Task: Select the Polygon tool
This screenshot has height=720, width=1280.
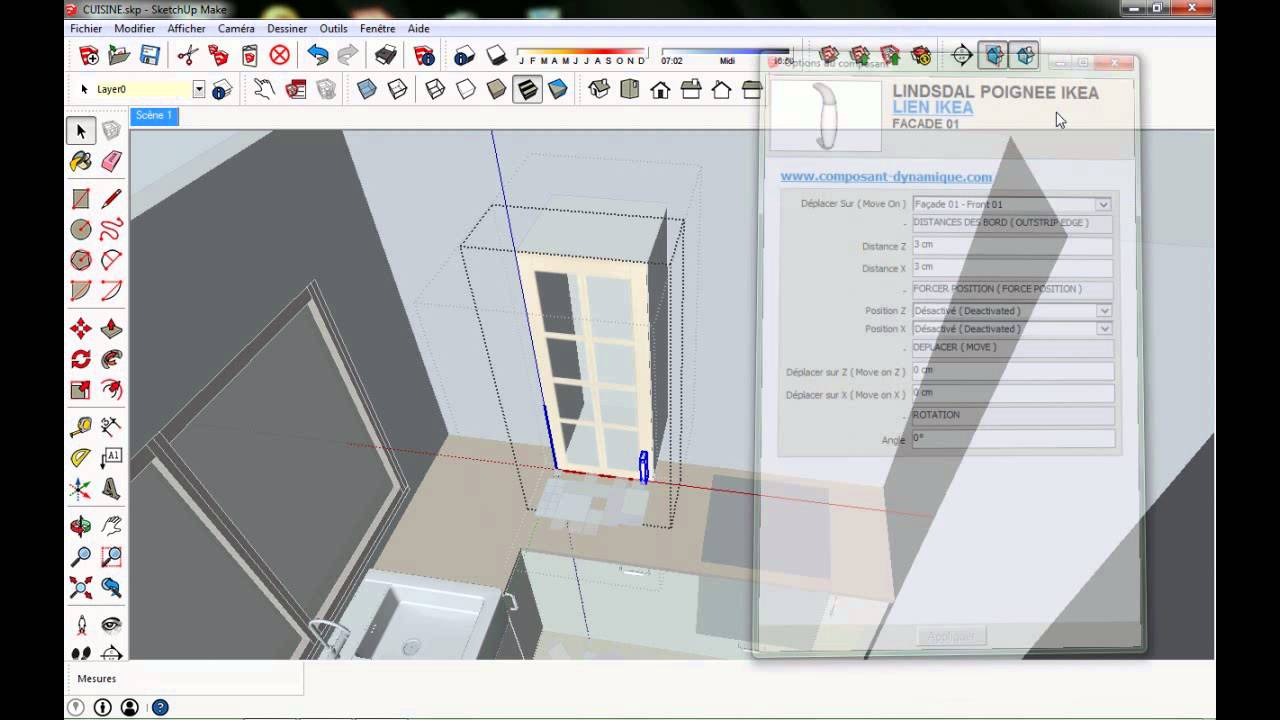Action: tap(81, 260)
